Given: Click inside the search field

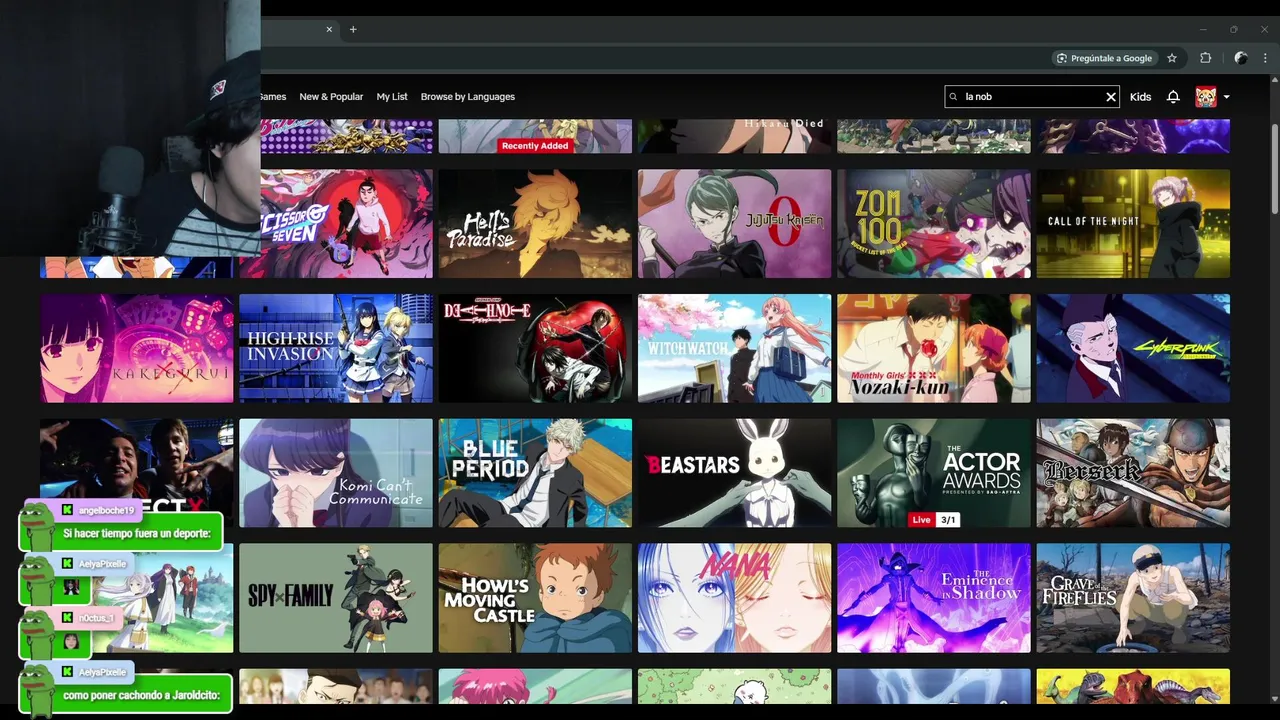Looking at the screenshot, I should tap(1032, 97).
